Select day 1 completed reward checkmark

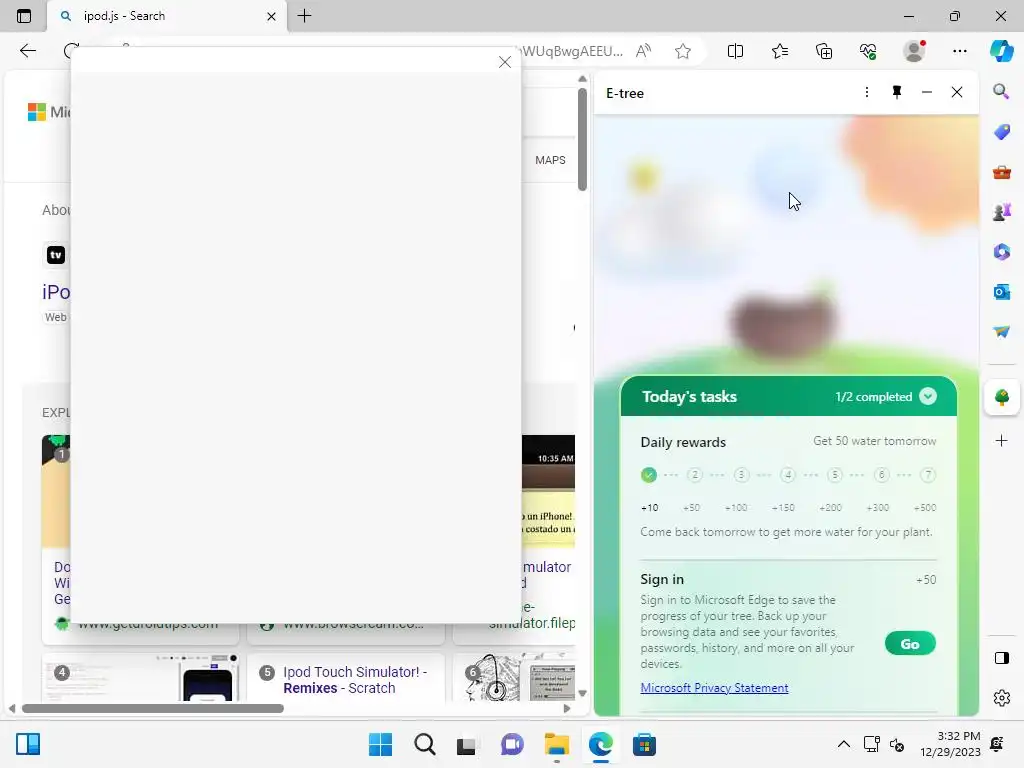[648, 475]
